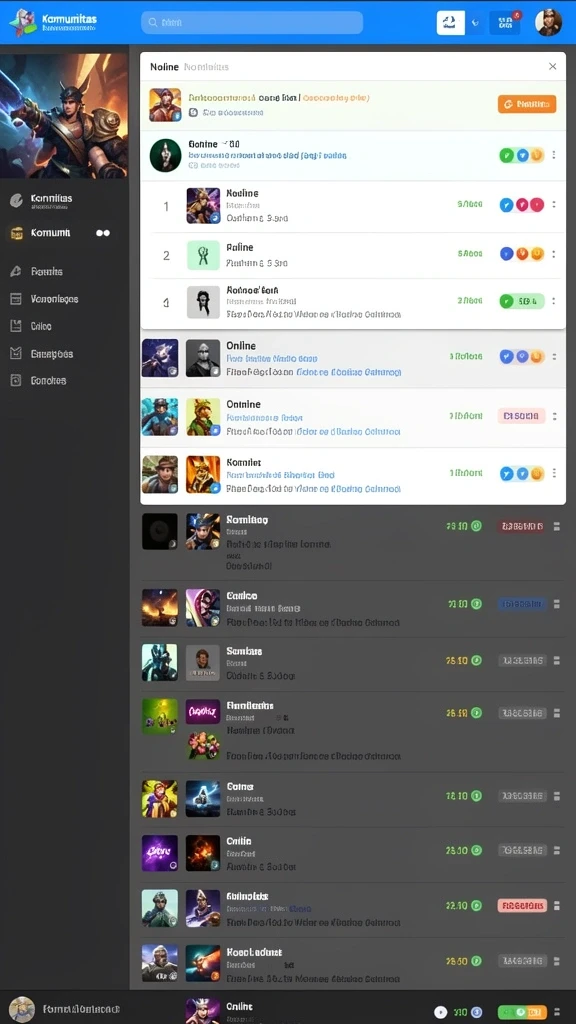Viewport: 576px width, 1024px height.
Task: Click grey helmet avatar in first Online row
Action: [202, 358]
